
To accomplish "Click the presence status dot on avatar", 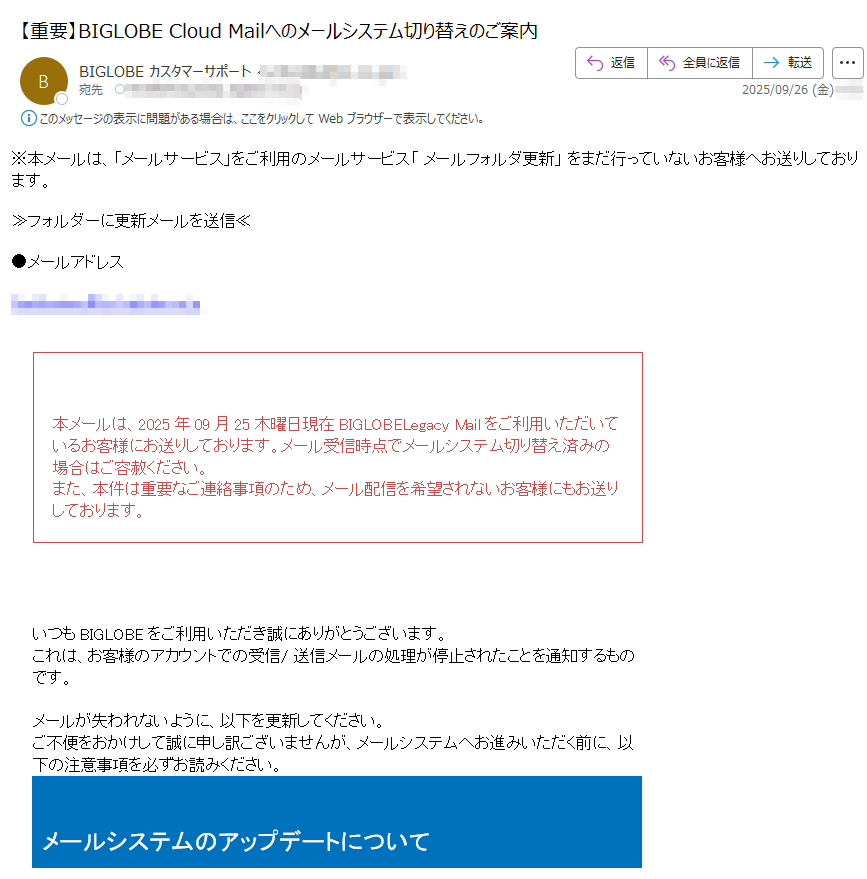I will coord(62,99).
